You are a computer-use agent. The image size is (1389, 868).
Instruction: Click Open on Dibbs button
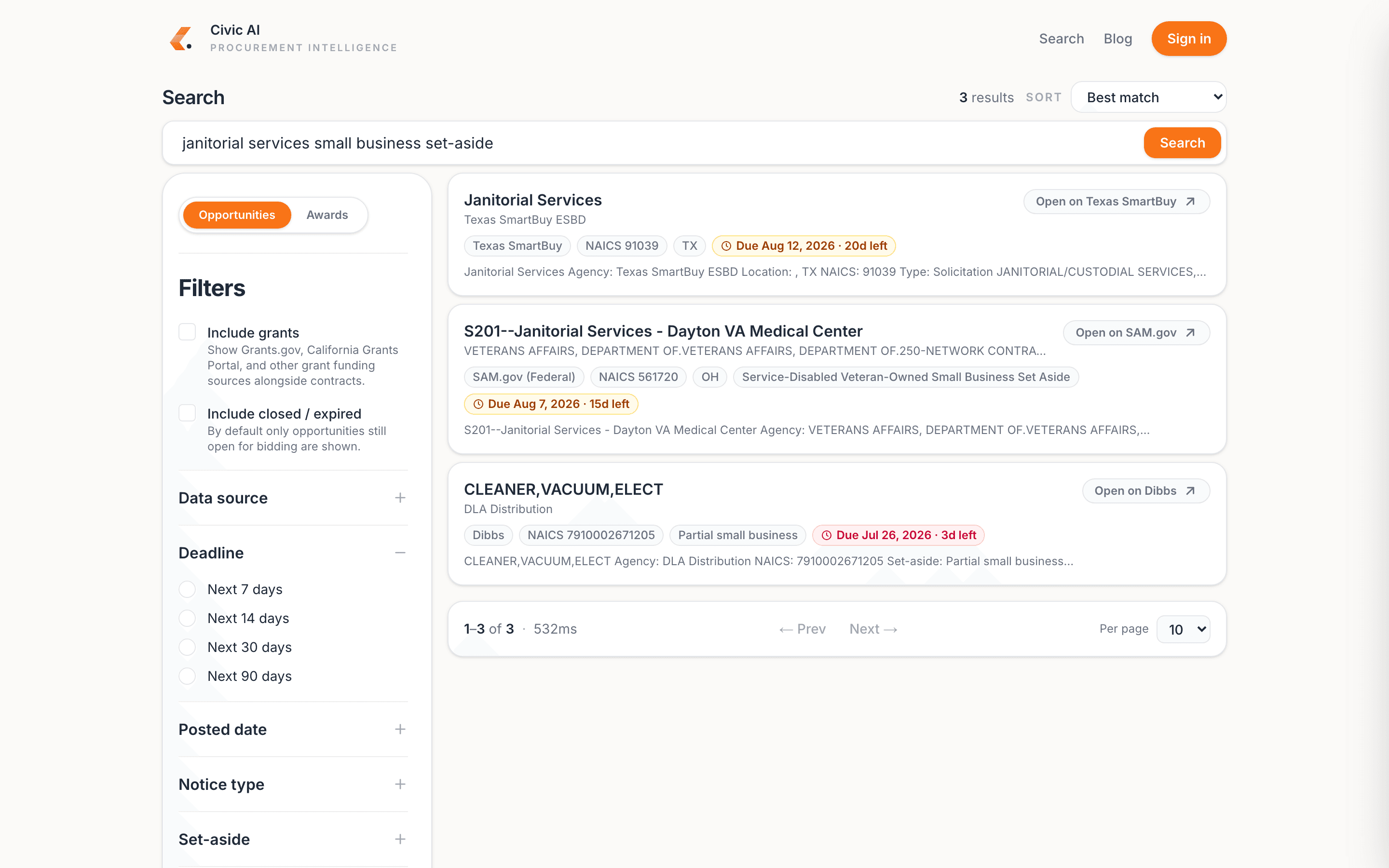pos(1145,491)
